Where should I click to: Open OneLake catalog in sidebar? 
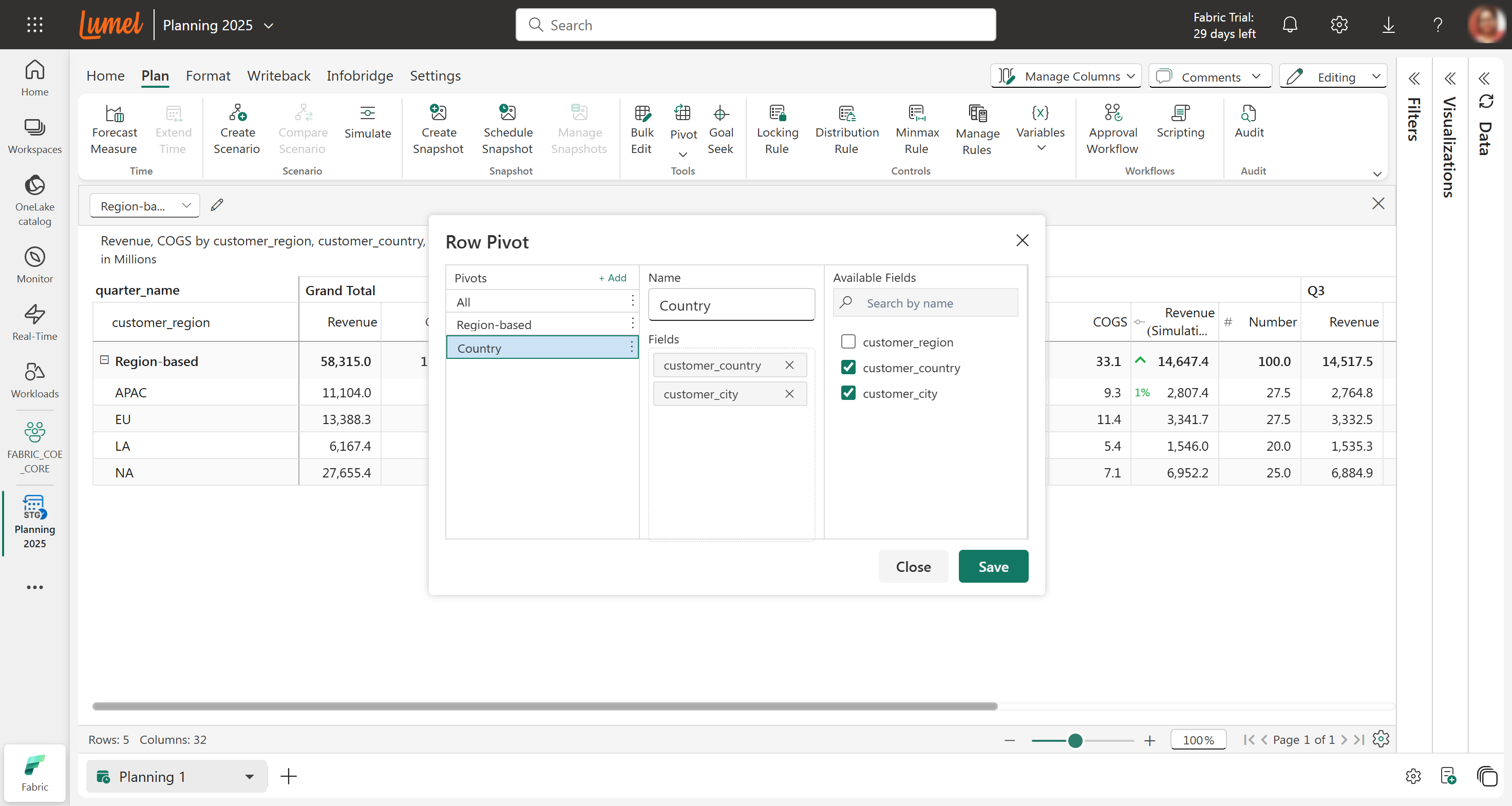34,200
